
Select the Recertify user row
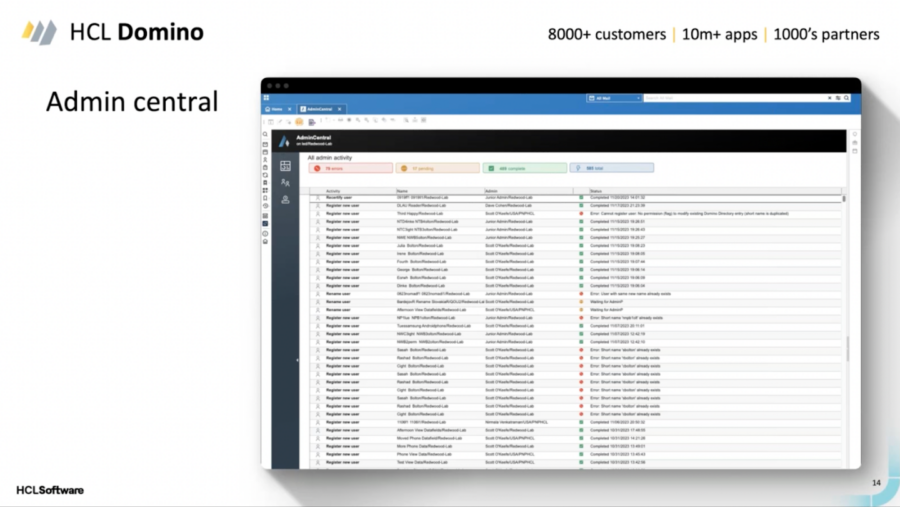click(x=576, y=198)
